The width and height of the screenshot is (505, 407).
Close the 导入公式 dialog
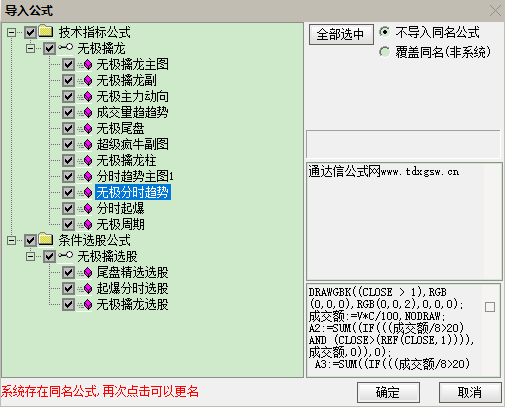(495, 10)
